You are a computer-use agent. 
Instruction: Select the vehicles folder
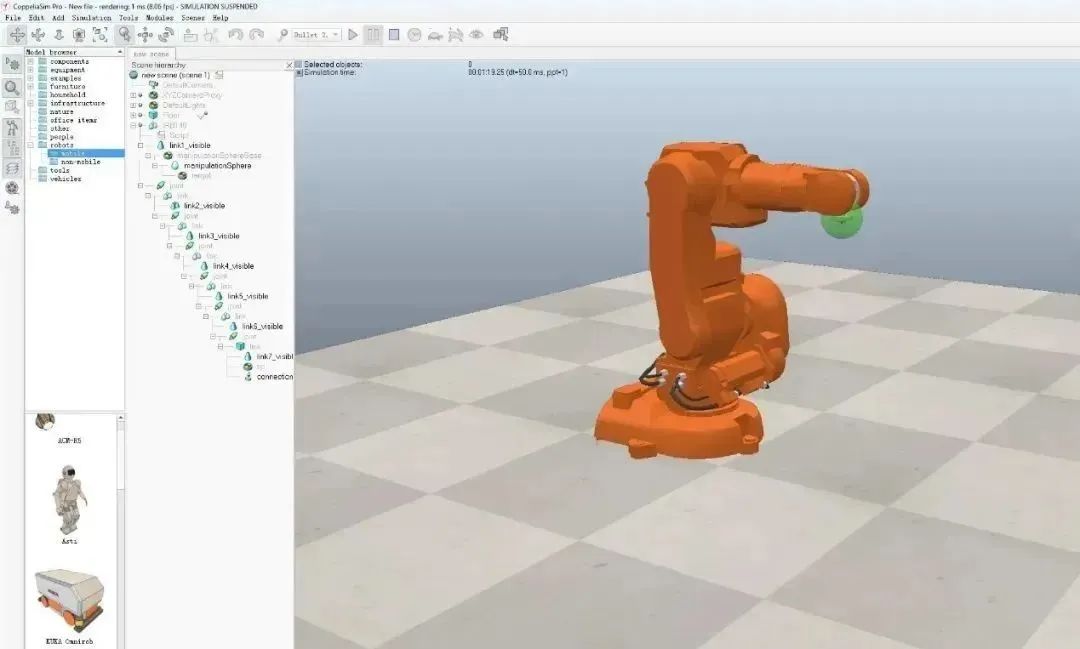pos(65,178)
